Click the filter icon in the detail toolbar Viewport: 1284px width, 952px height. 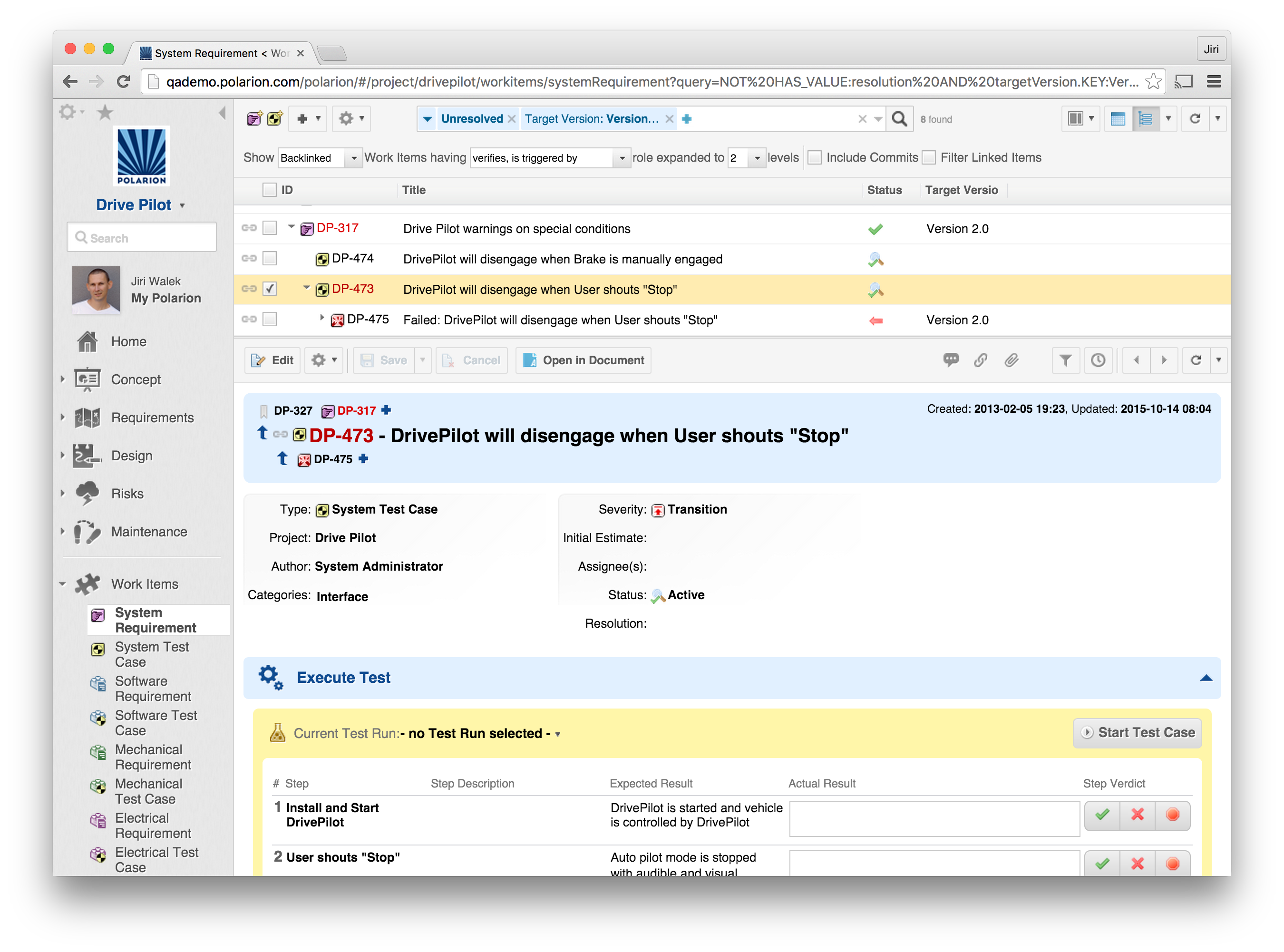1066,360
